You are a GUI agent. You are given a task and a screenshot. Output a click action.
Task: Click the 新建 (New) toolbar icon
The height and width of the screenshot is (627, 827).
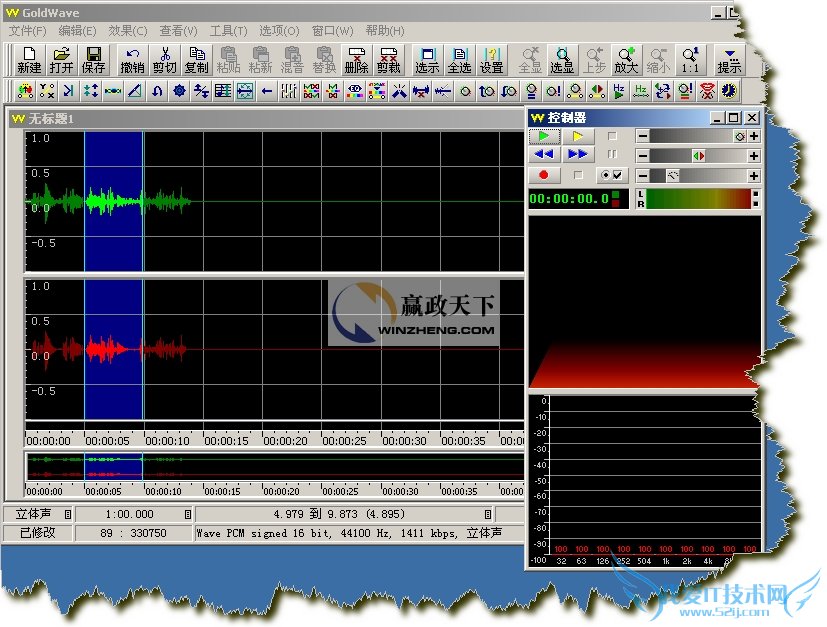(x=29, y=60)
